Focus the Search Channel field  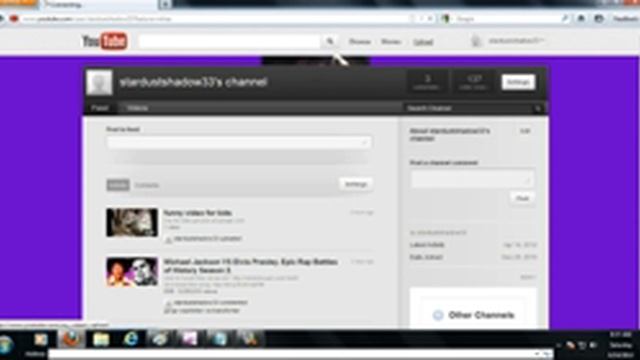click(469, 108)
